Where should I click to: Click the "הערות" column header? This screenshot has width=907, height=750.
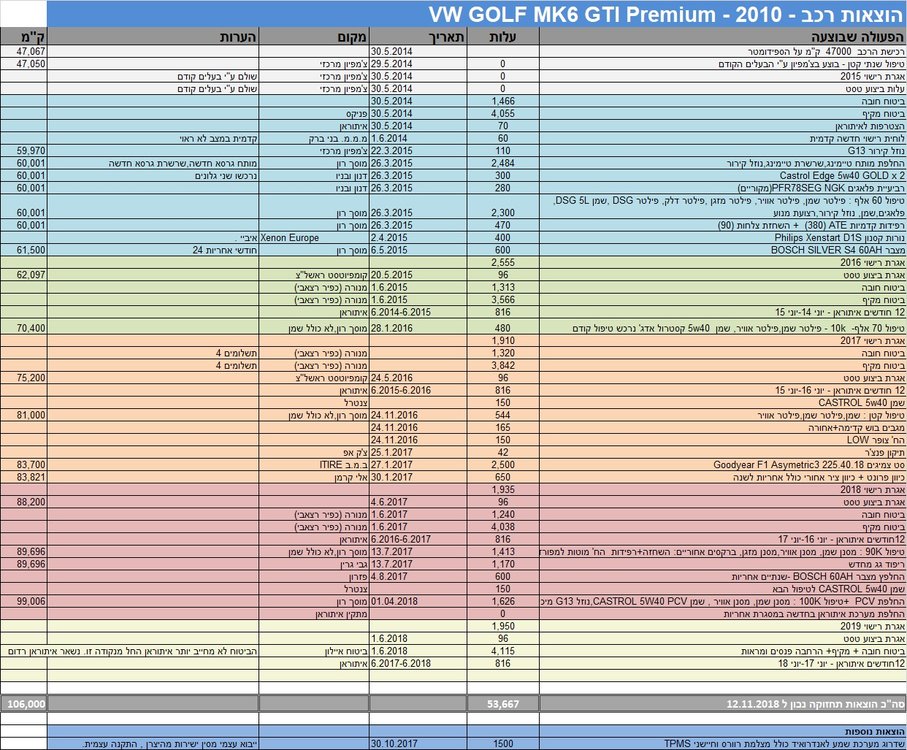[153, 36]
